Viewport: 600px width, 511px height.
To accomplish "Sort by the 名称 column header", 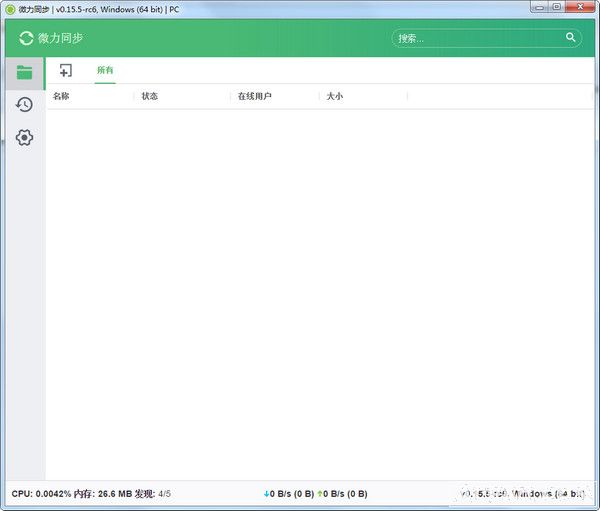I will coord(61,96).
